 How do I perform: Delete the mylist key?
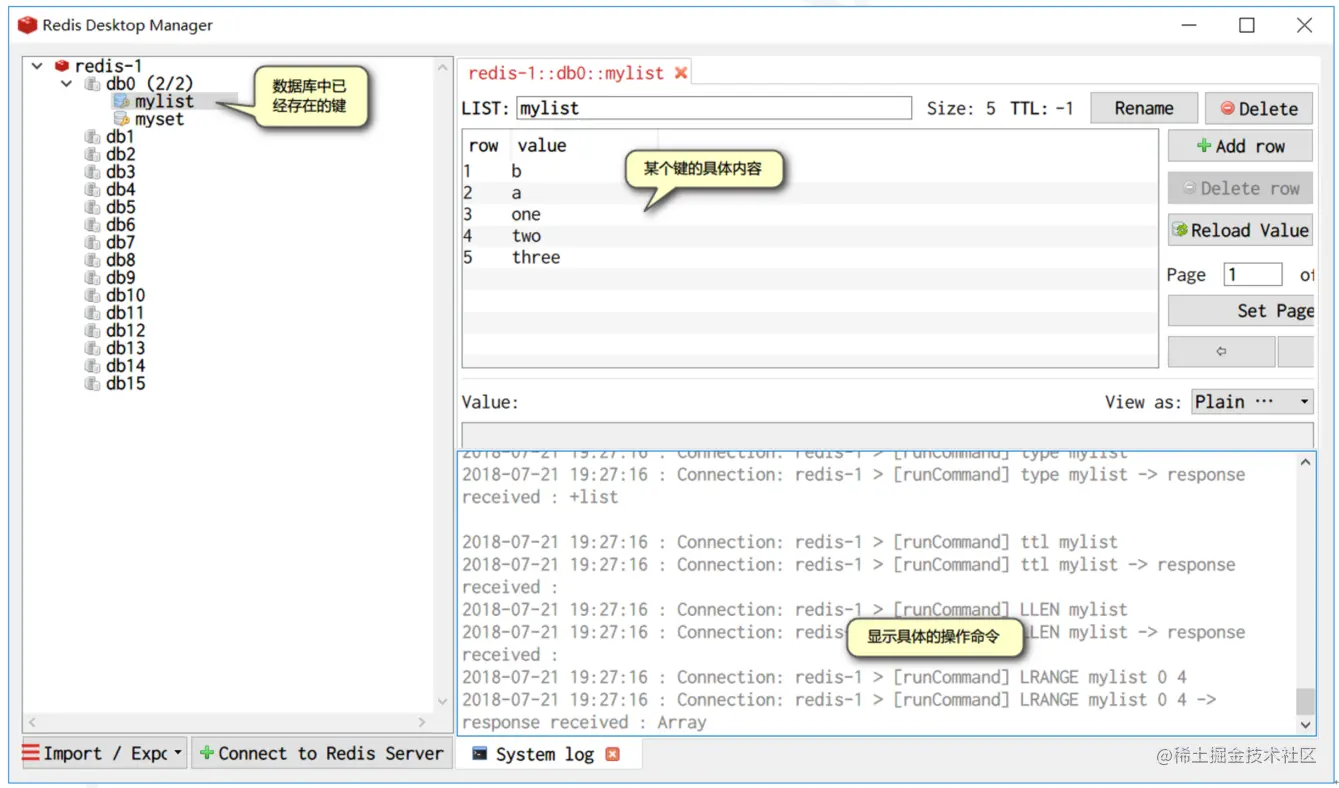click(x=1259, y=108)
